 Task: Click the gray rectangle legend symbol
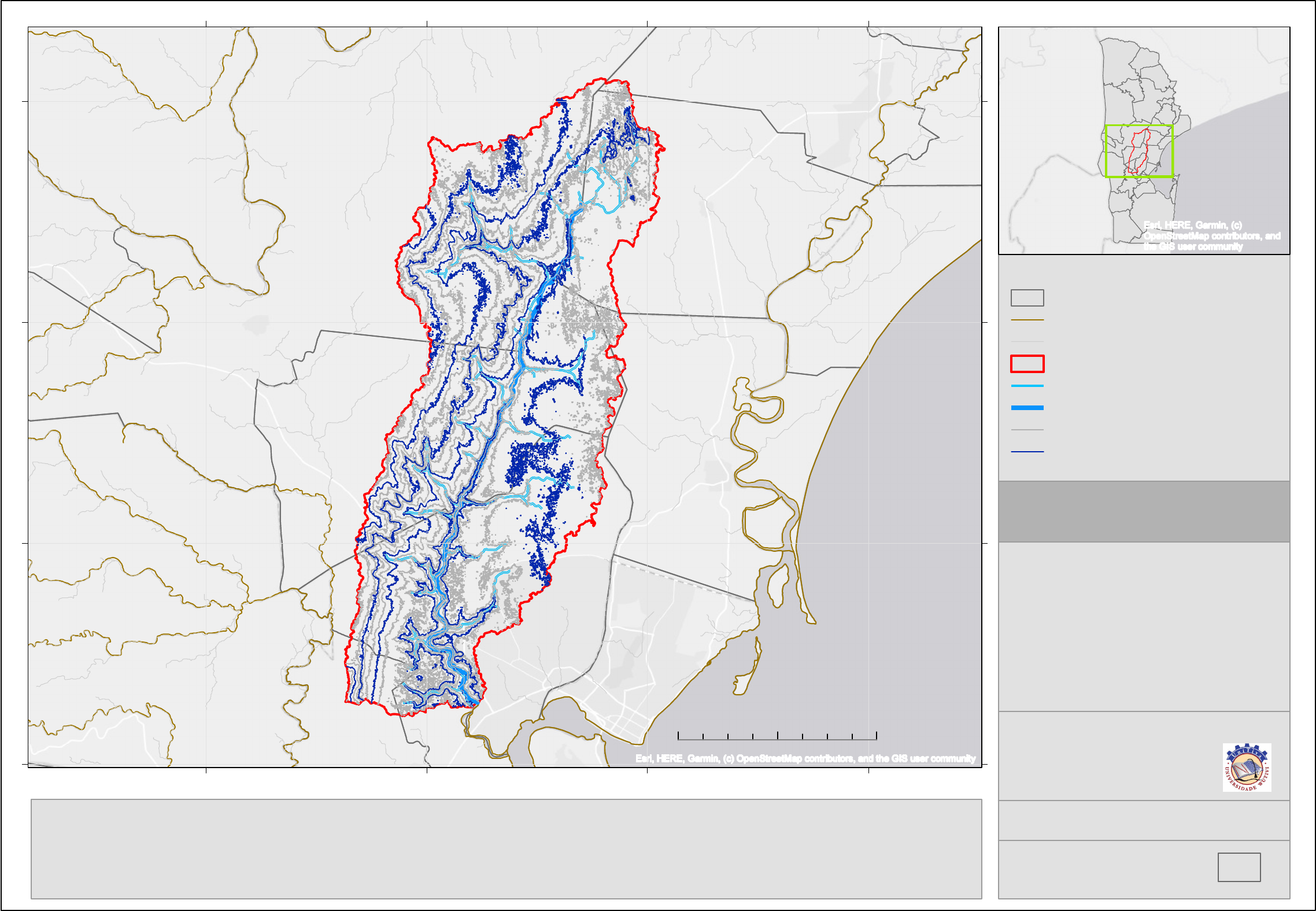[1027, 298]
